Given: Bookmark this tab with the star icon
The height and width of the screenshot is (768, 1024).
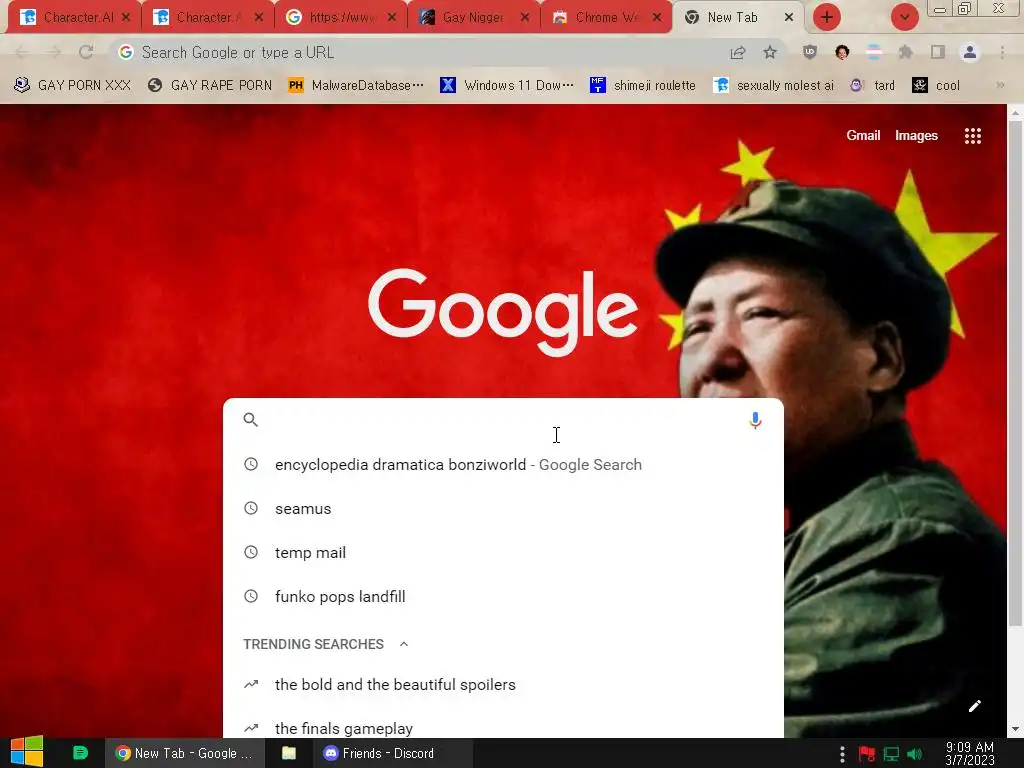Looking at the screenshot, I should (x=770, y=52).
